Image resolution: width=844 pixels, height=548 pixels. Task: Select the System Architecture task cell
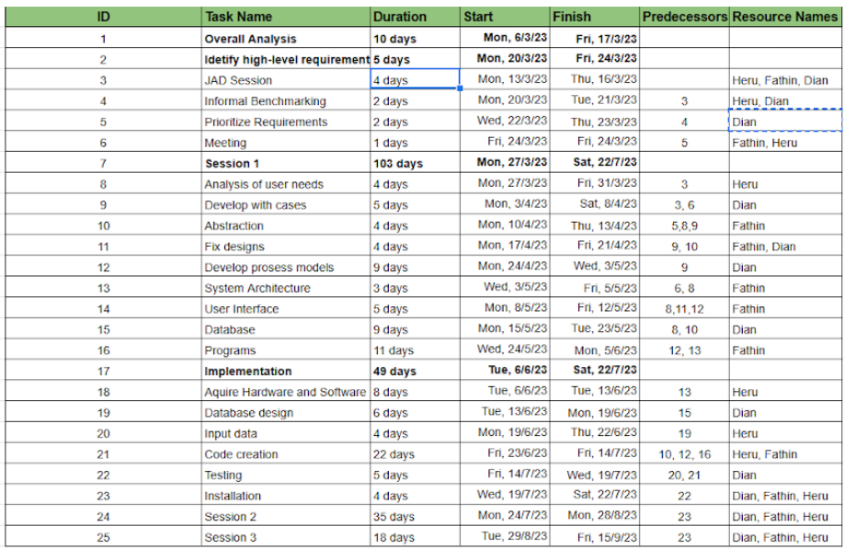[x=286, y=288]
